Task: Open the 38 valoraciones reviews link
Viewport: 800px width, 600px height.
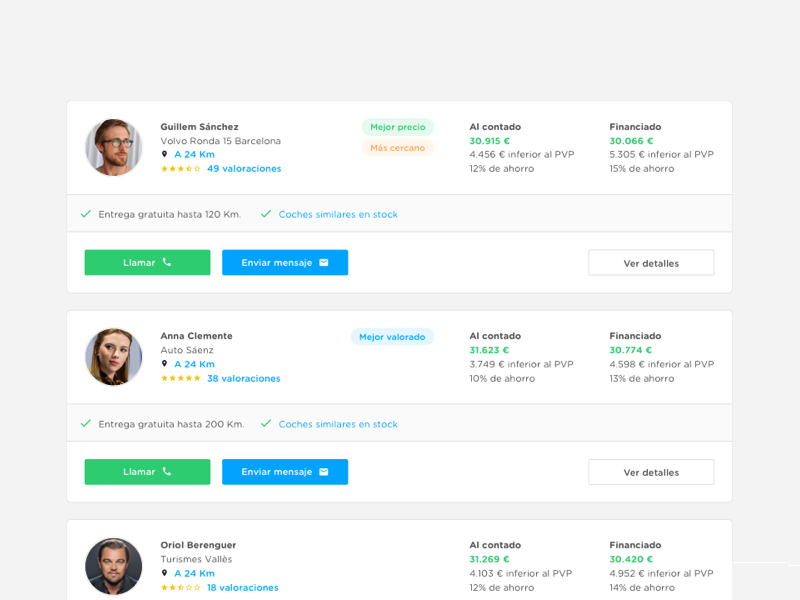Action: click(x=244, y=379)
